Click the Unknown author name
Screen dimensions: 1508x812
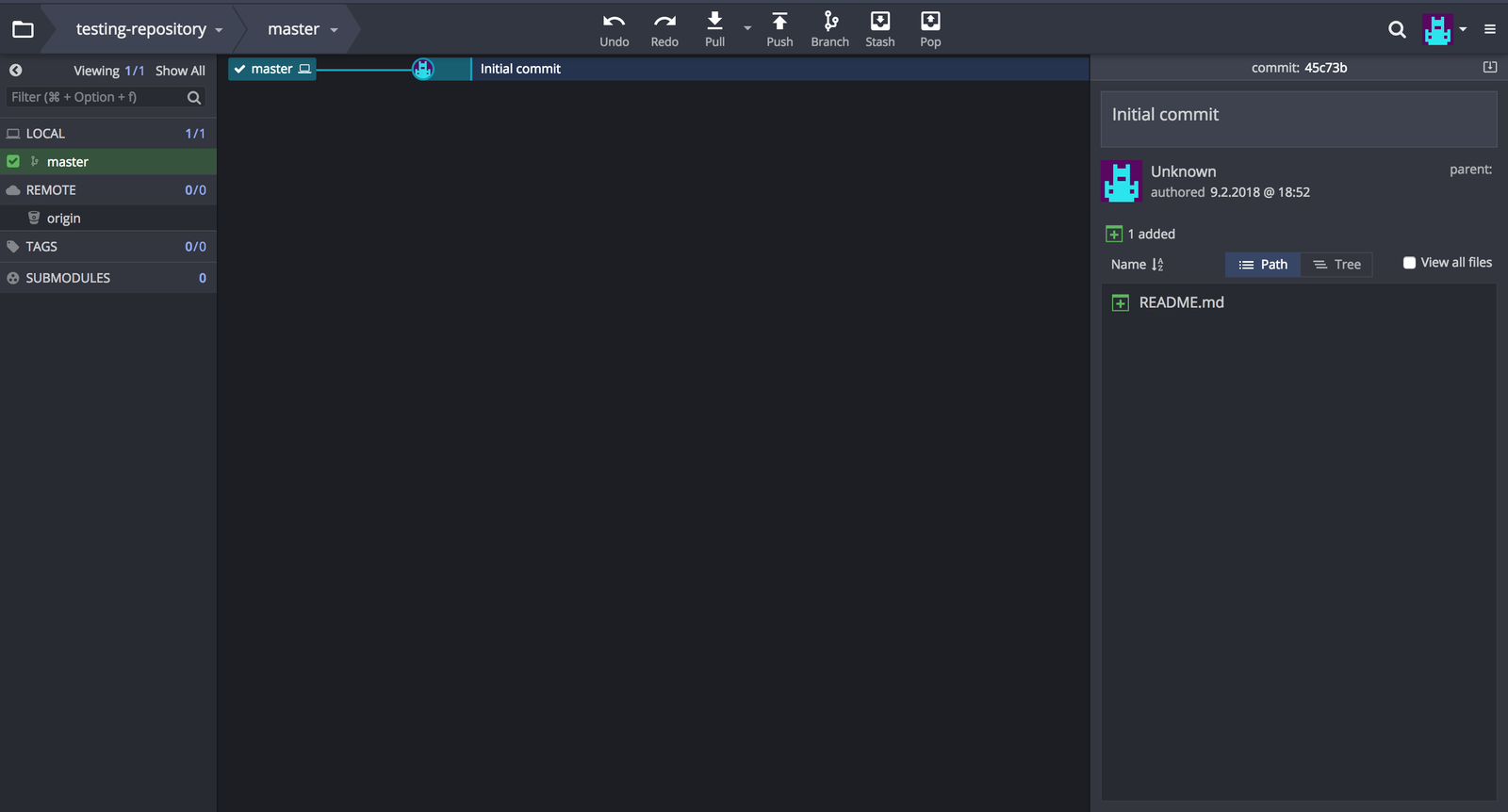click(x=1184, y=171)
